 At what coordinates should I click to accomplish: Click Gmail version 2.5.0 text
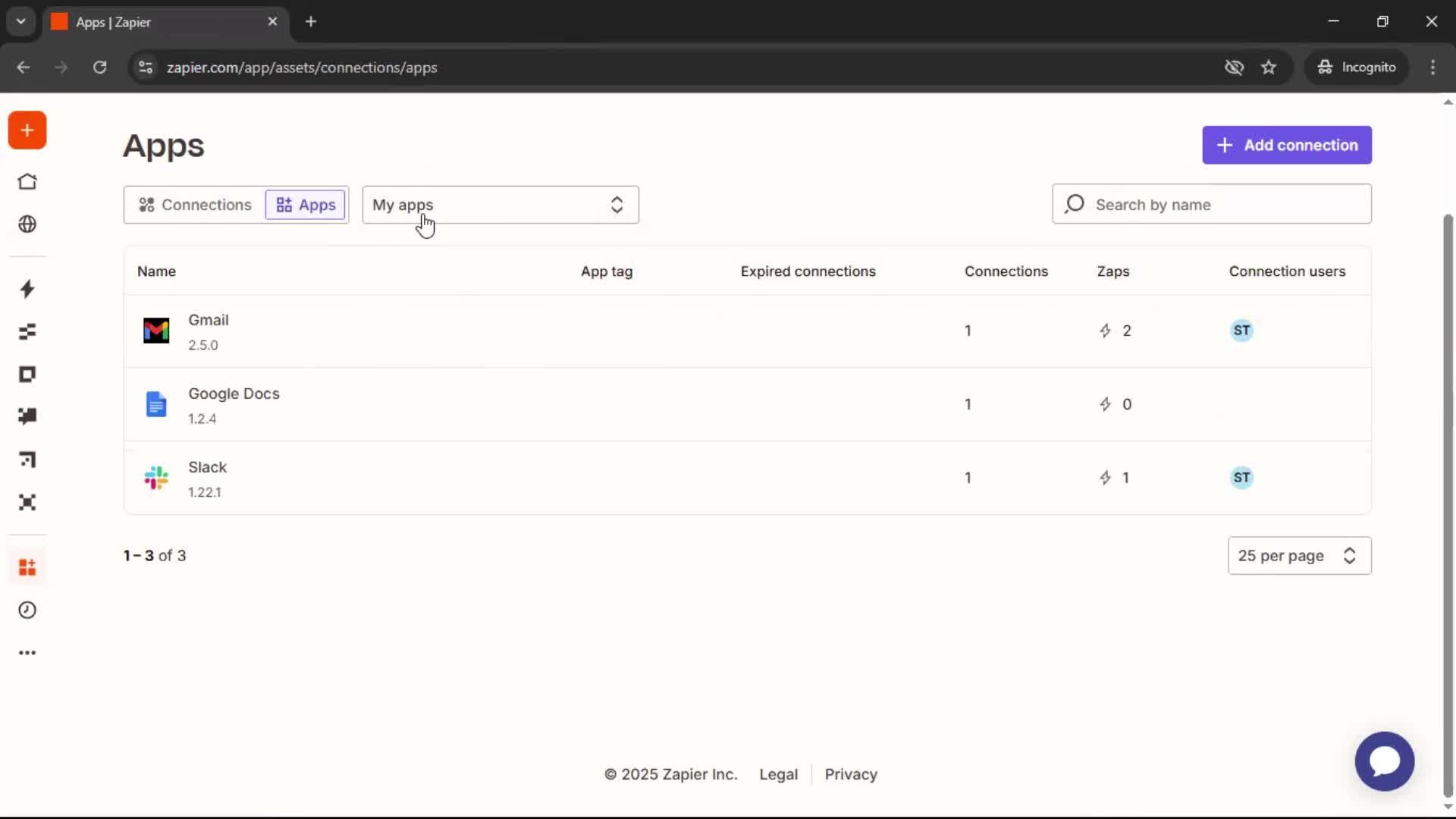click(203, 345)
